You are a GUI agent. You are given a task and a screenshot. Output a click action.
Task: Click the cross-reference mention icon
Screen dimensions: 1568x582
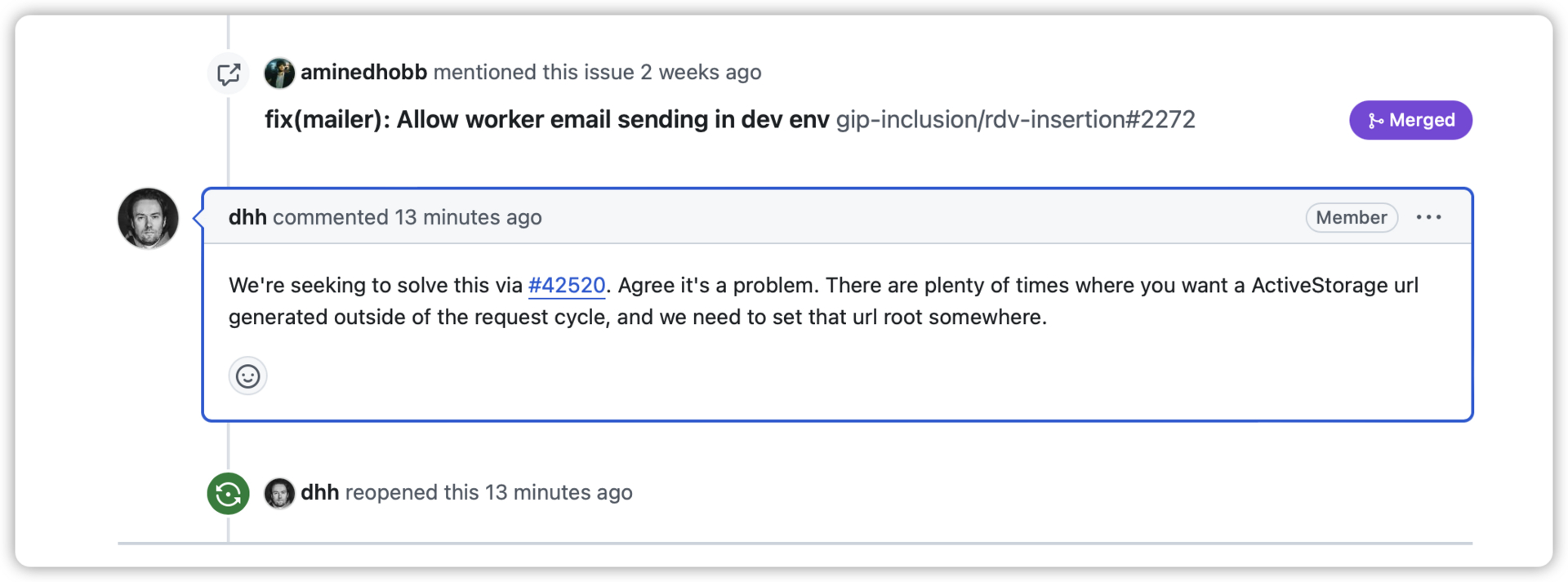click(228, 74)
